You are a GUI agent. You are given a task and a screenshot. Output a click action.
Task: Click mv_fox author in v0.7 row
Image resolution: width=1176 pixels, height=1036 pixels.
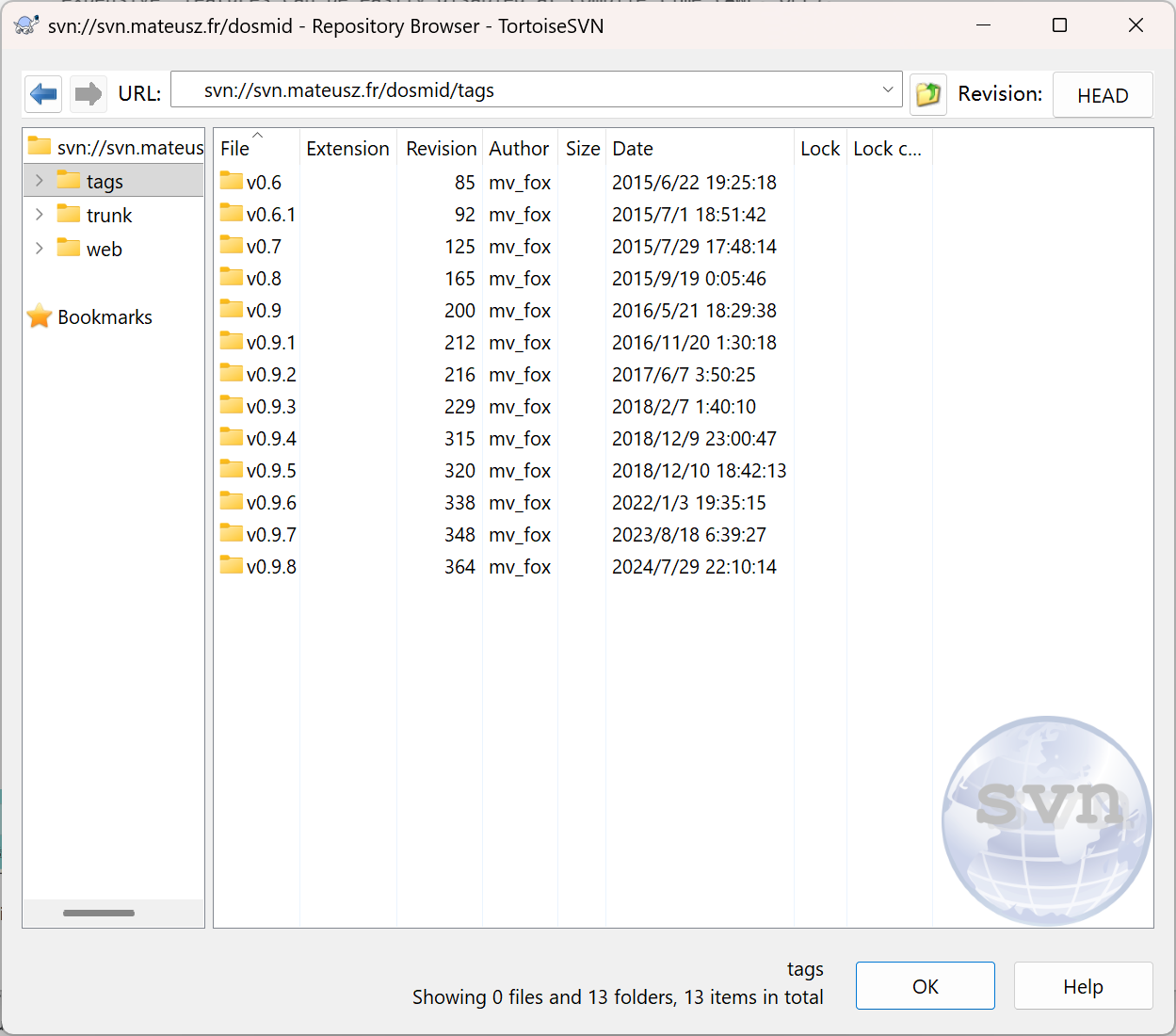point(520,246)
